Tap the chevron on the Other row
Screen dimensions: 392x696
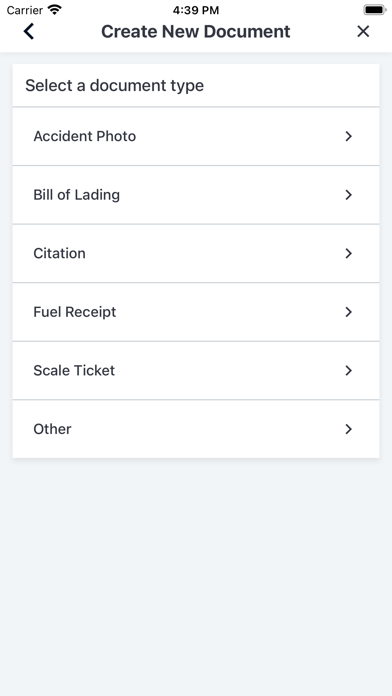pos(348,429)
